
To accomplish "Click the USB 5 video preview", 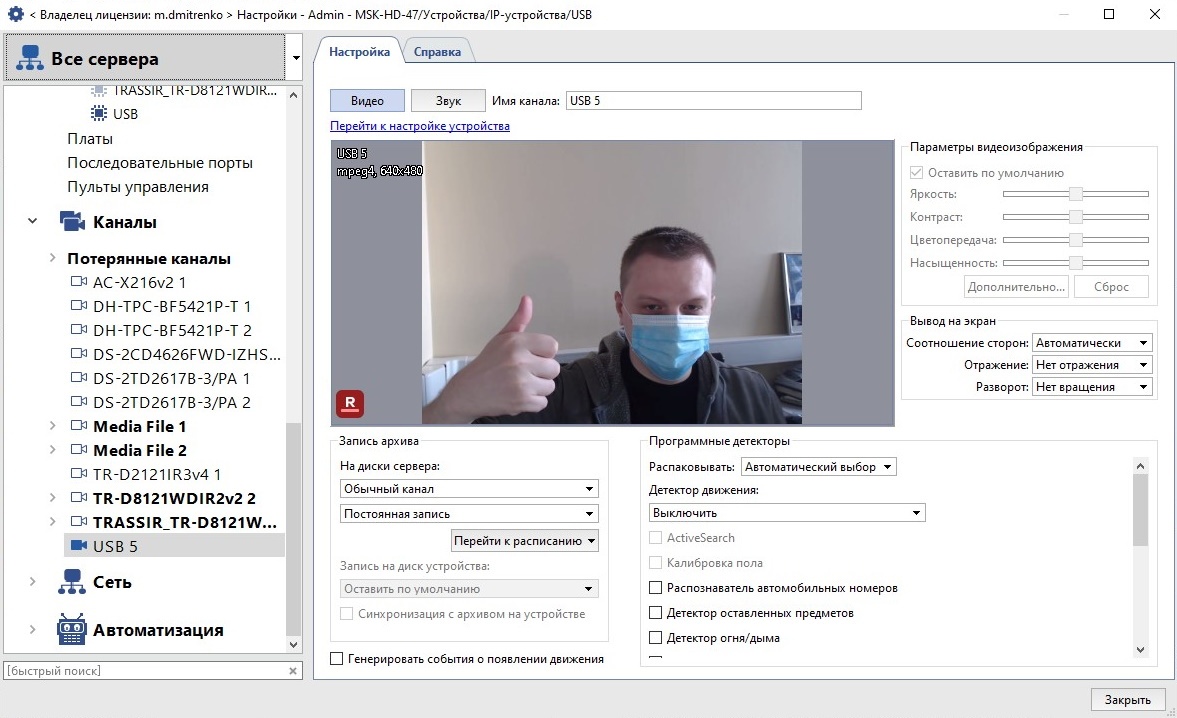I will pyautogui.click(x=613, y=283).
